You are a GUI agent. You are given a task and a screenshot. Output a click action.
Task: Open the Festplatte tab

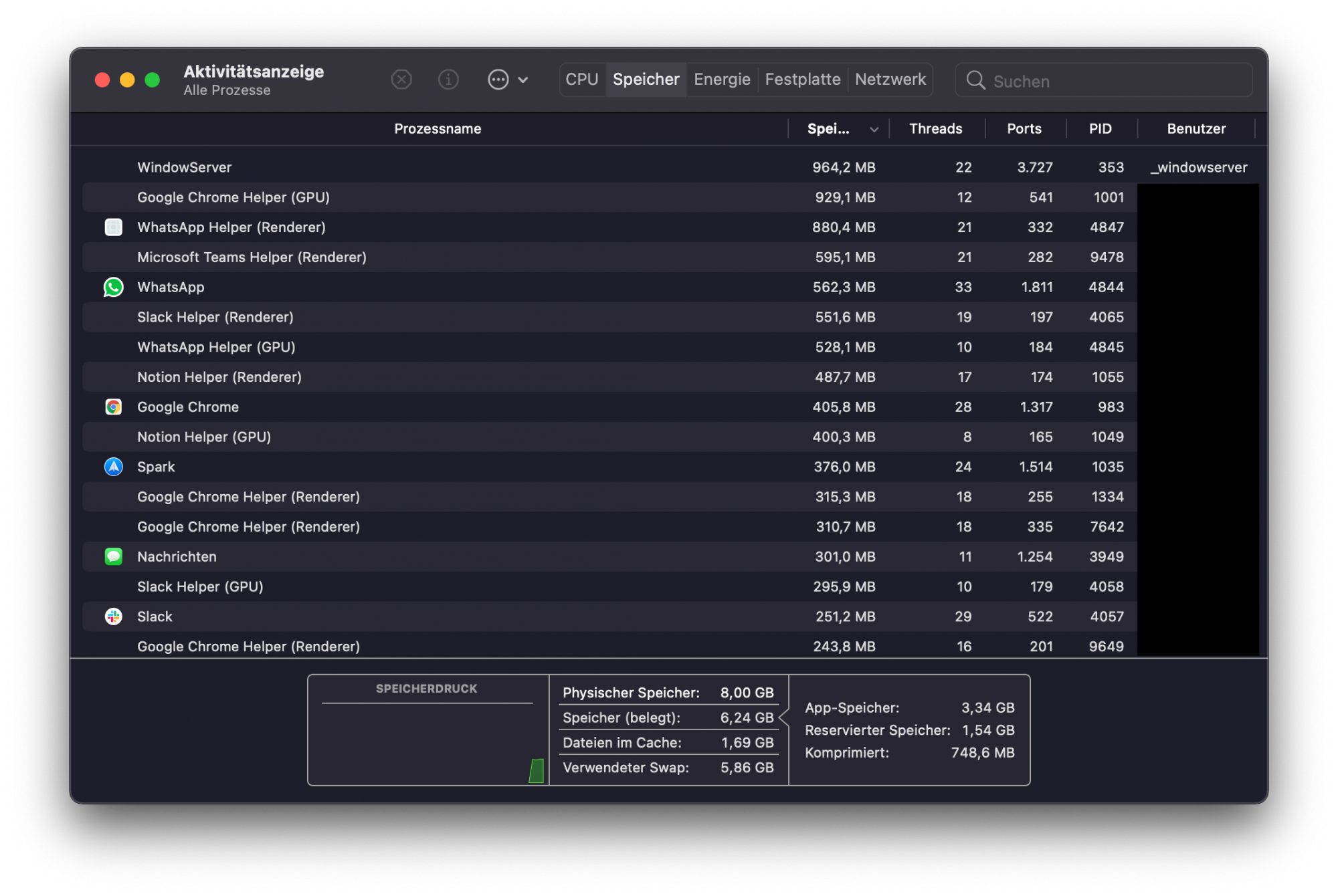(x=802, y=80)
